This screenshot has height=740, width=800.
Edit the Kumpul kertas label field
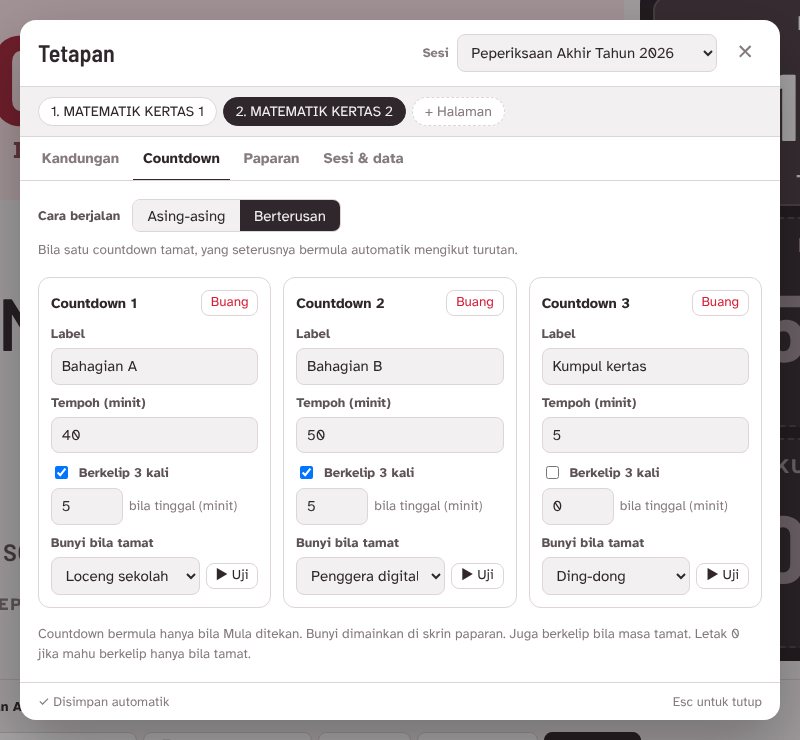[x=645, y=366]
